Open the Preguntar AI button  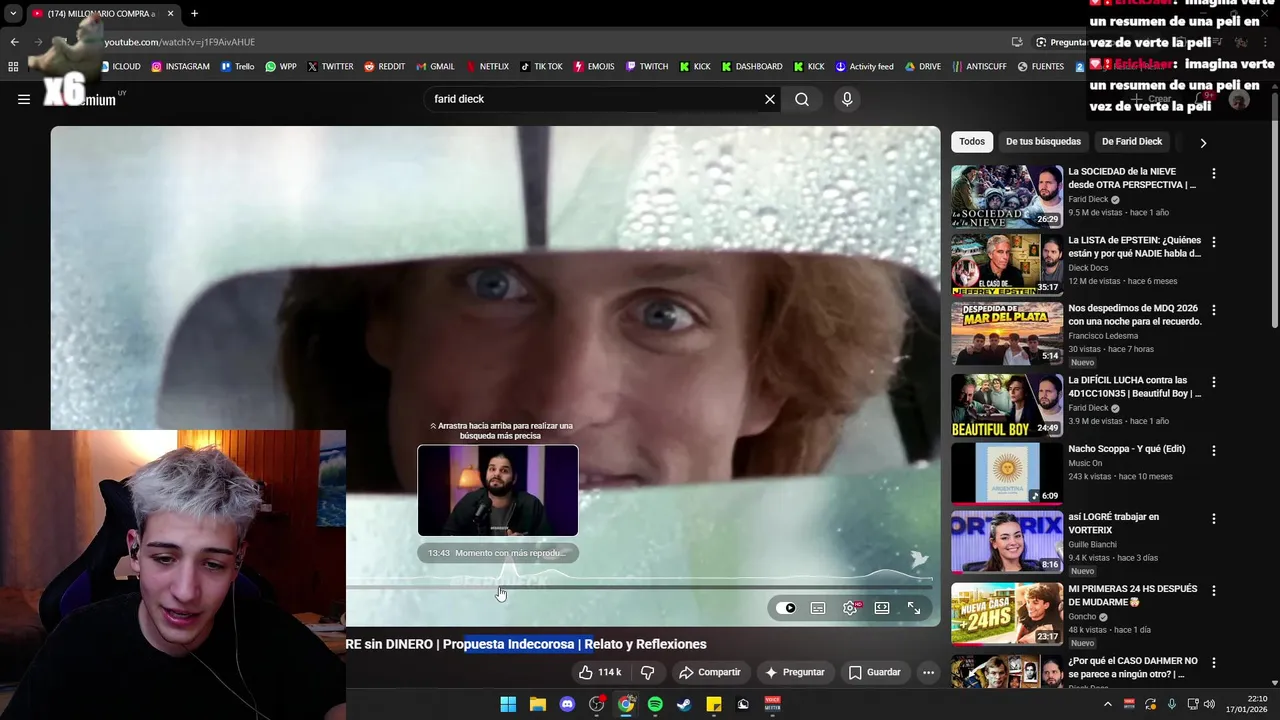tap(795, 672)
